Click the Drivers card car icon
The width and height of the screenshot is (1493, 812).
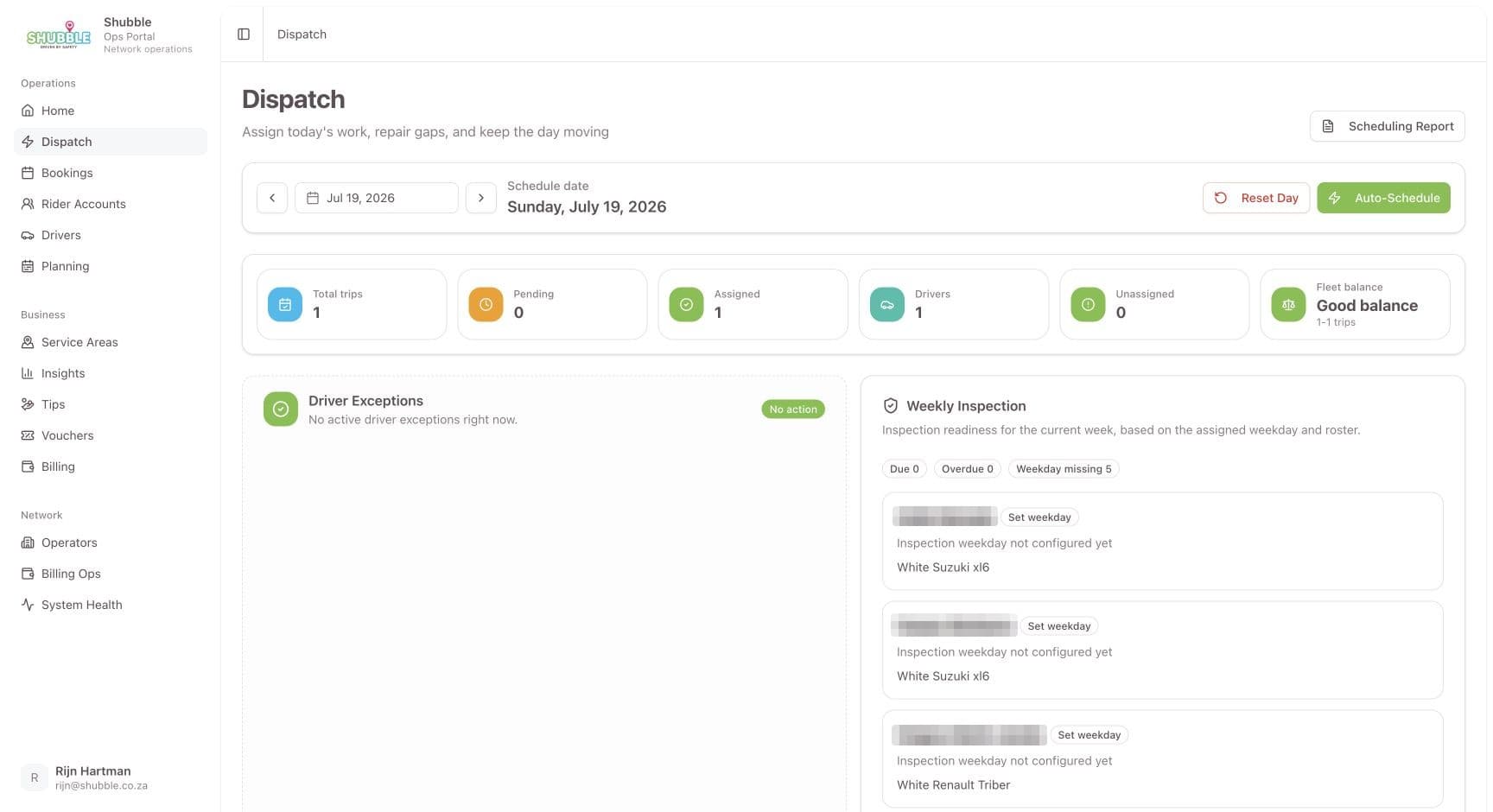pyautogui.click(x=887, y=304)
